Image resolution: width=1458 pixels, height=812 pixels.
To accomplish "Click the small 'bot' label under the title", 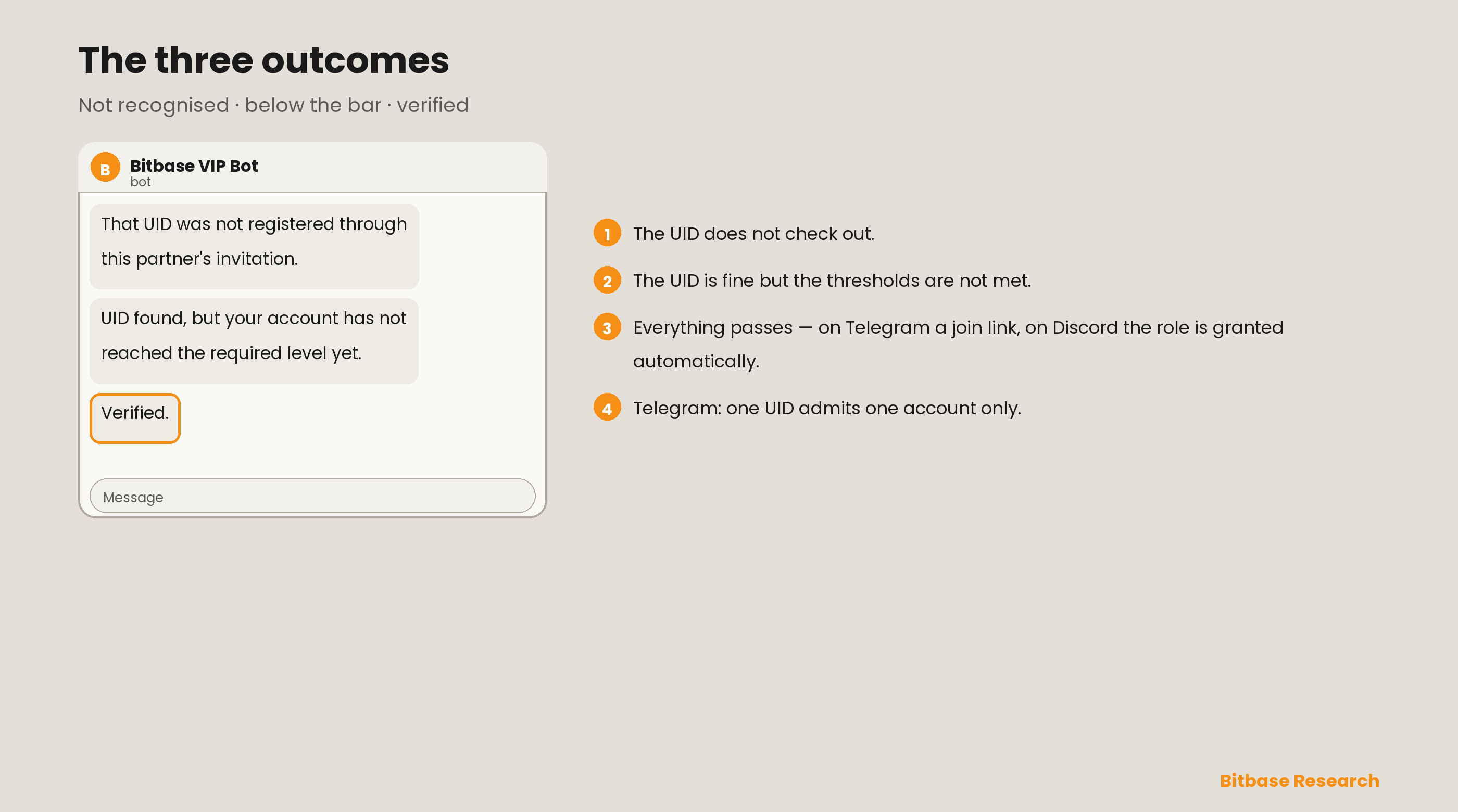I will pos(141,182).
